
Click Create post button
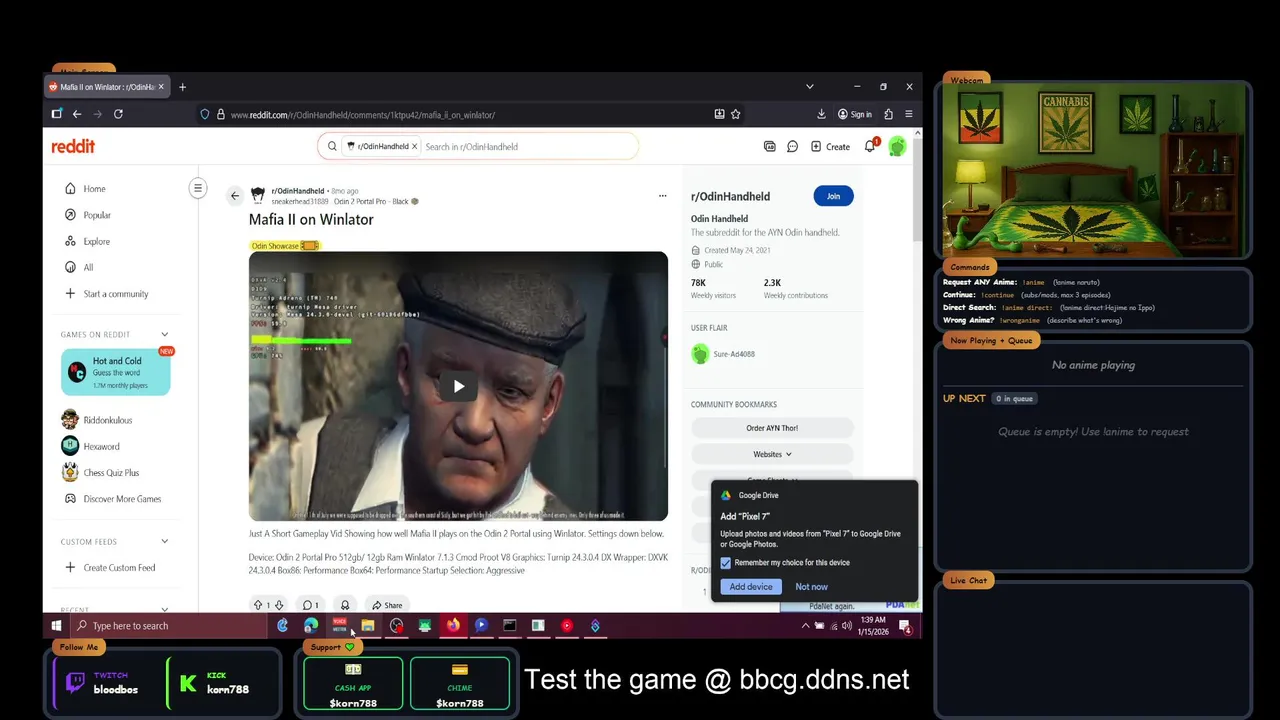pos(830,146)
